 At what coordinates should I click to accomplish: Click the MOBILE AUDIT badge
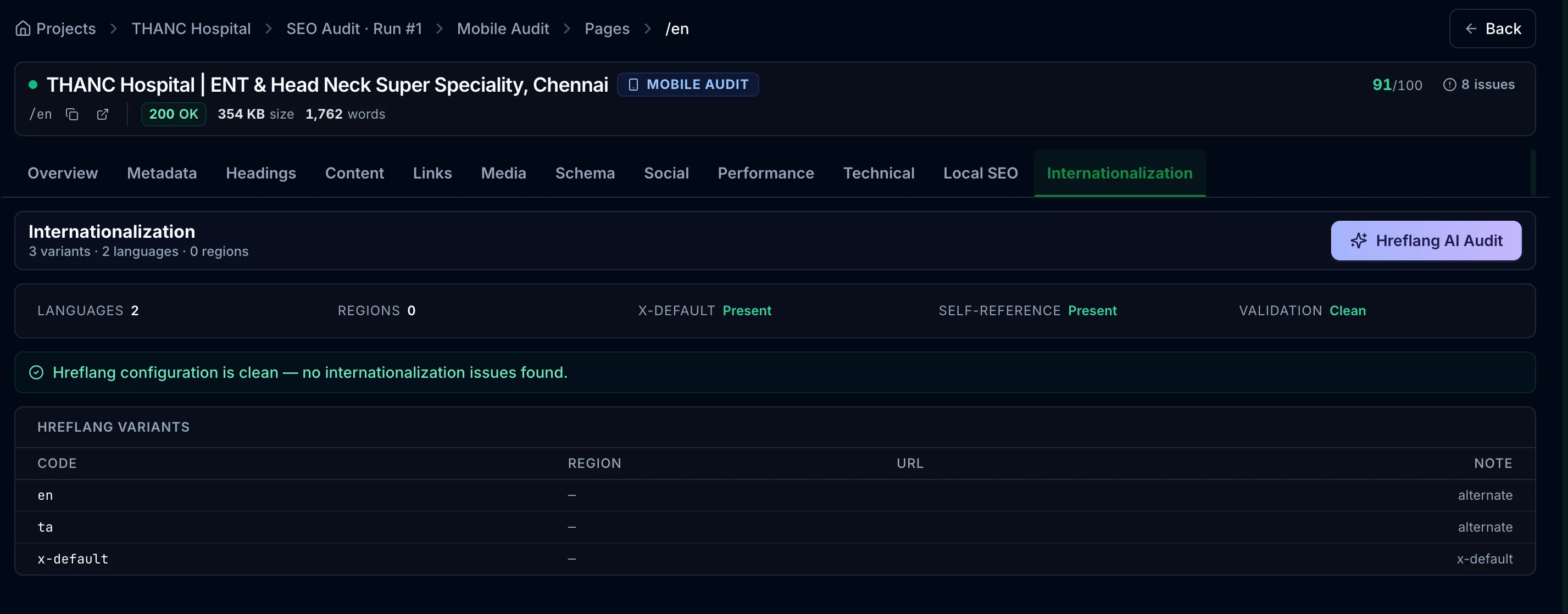[688, 85]
